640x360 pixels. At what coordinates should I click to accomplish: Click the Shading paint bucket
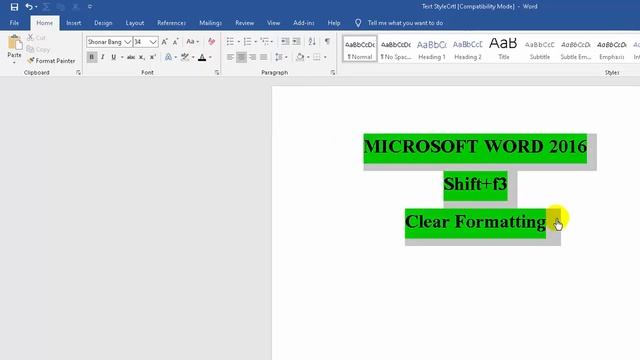[300, 57]
